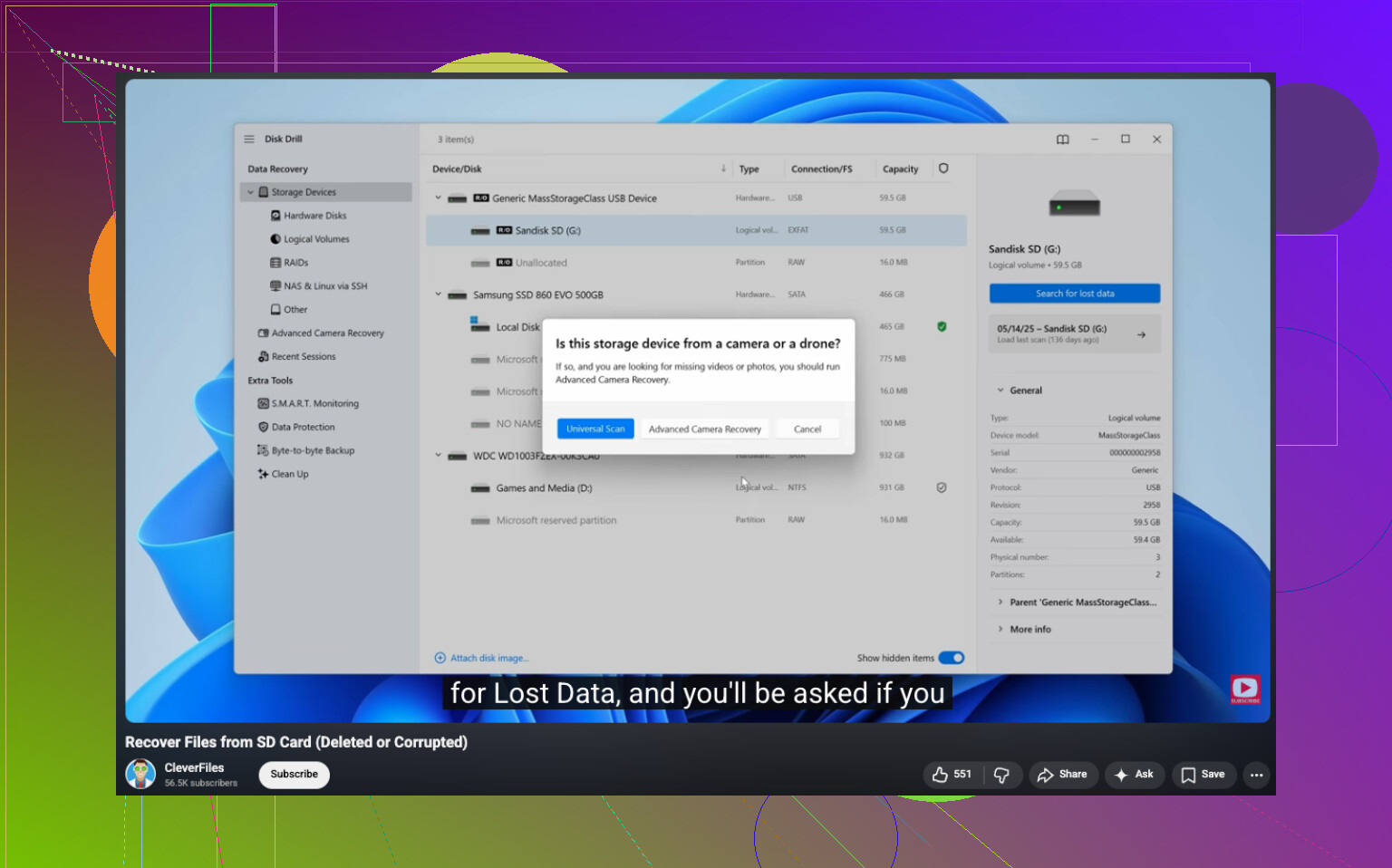Open the Data Protection tool

304,428
